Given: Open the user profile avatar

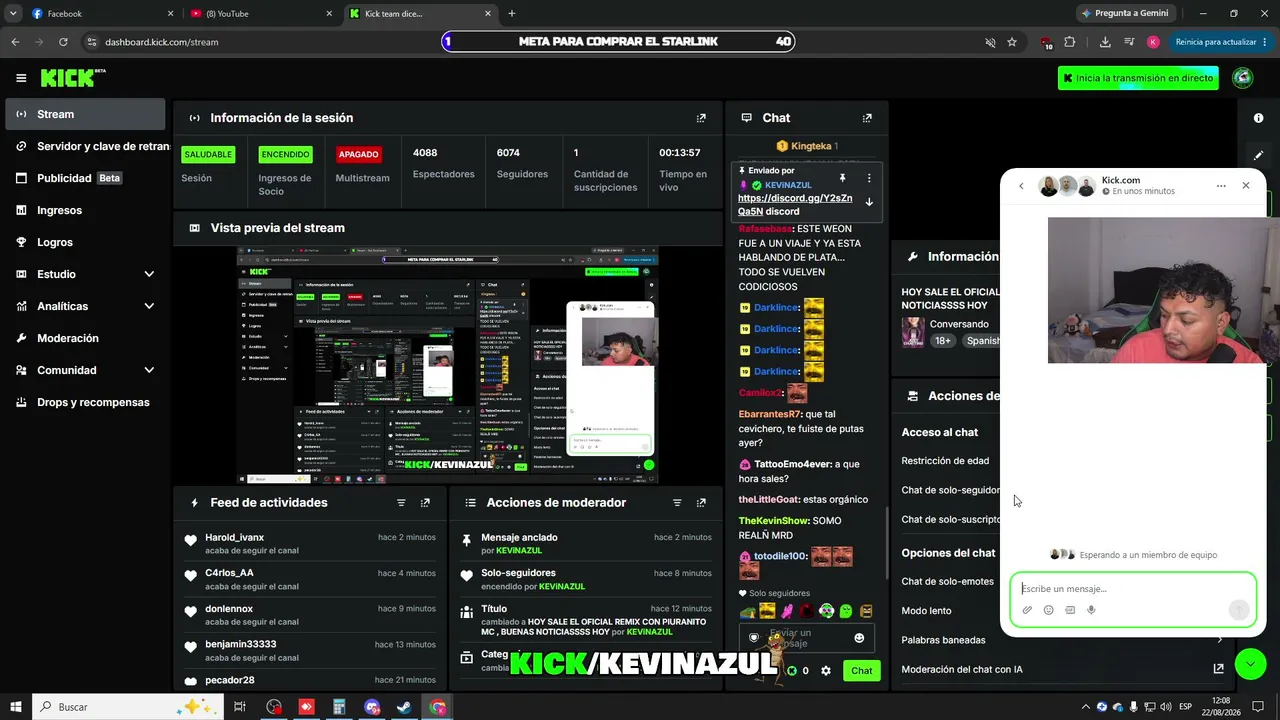Looking at the screenshot, I should tap(1243, 78).
